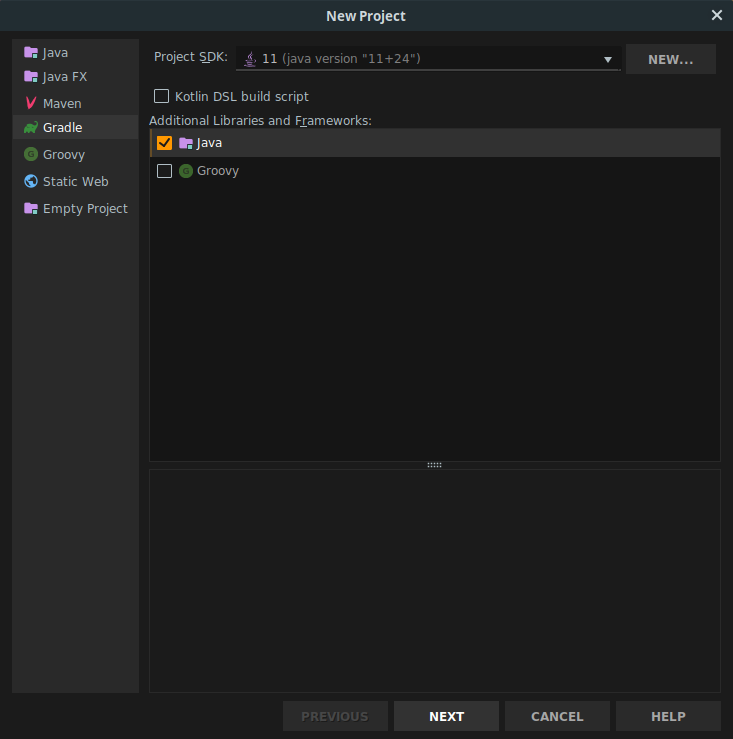This screenshot has height=739, width=733.
Task: Select Maven project type label
Action: tap(62, 103)
